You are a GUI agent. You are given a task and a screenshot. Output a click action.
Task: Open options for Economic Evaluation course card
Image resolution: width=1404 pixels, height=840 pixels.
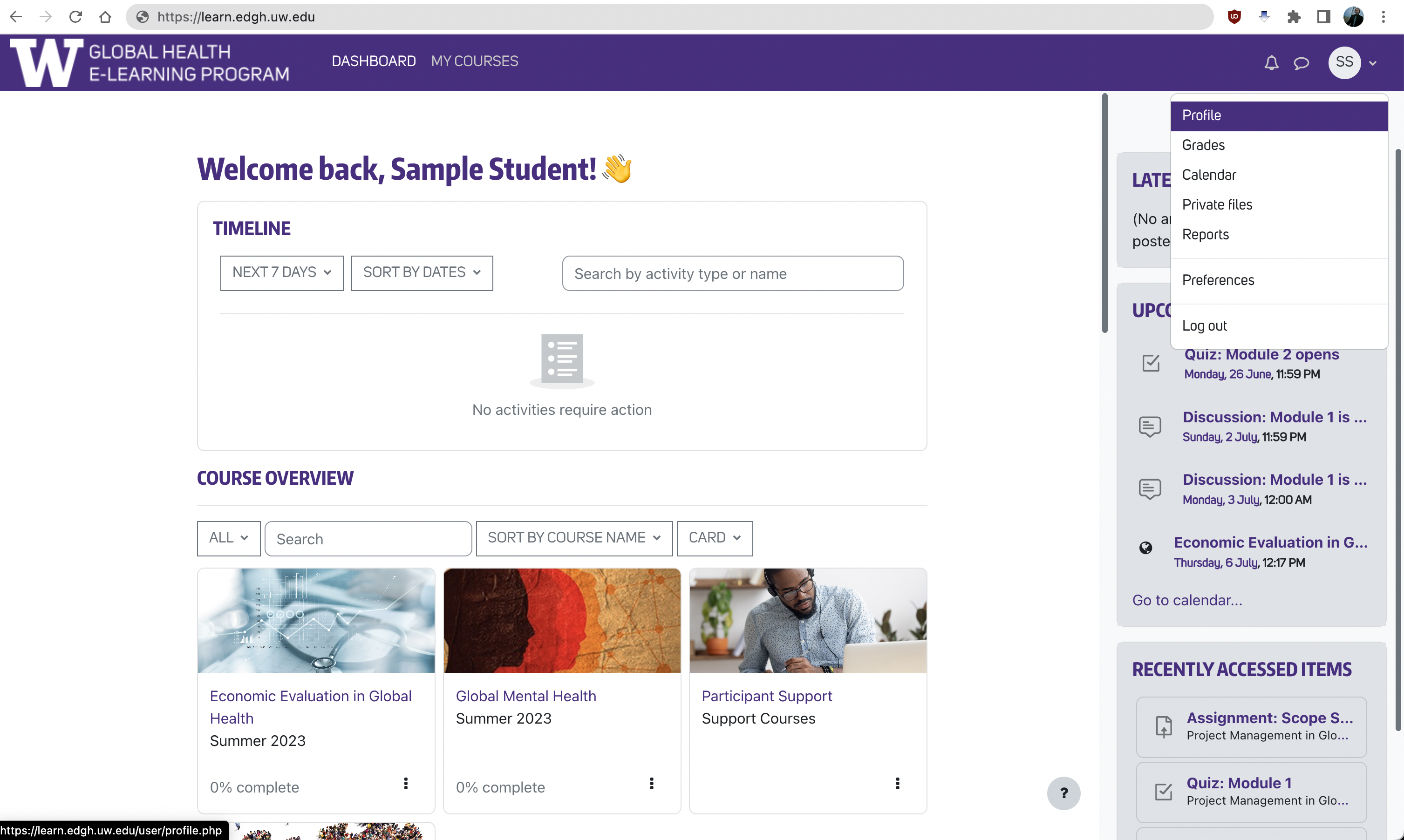(405, 783)
